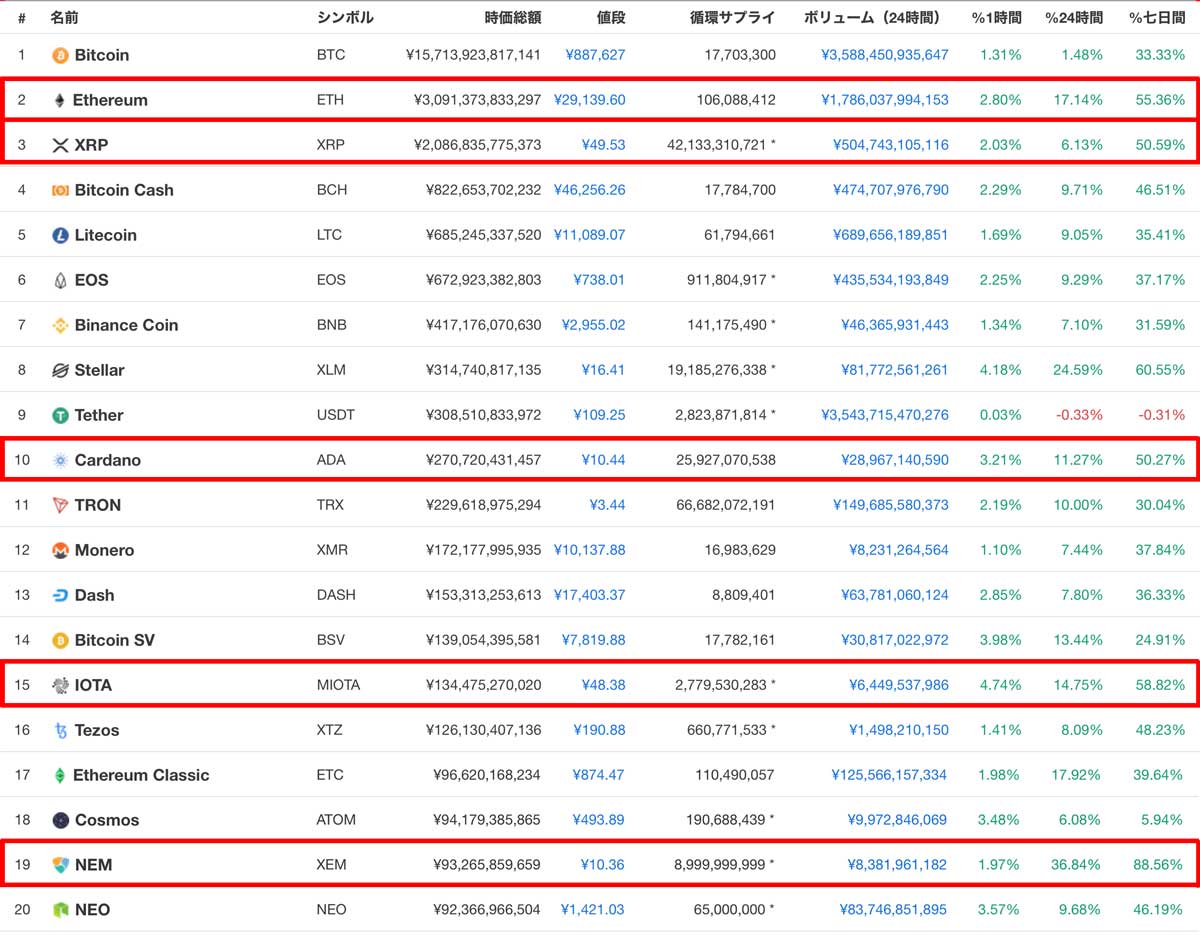Image resolution: width=1200 pixels, height=935 pixels.
Task: Sort by %七日間 column header
Action: (x=1157, y=18)
